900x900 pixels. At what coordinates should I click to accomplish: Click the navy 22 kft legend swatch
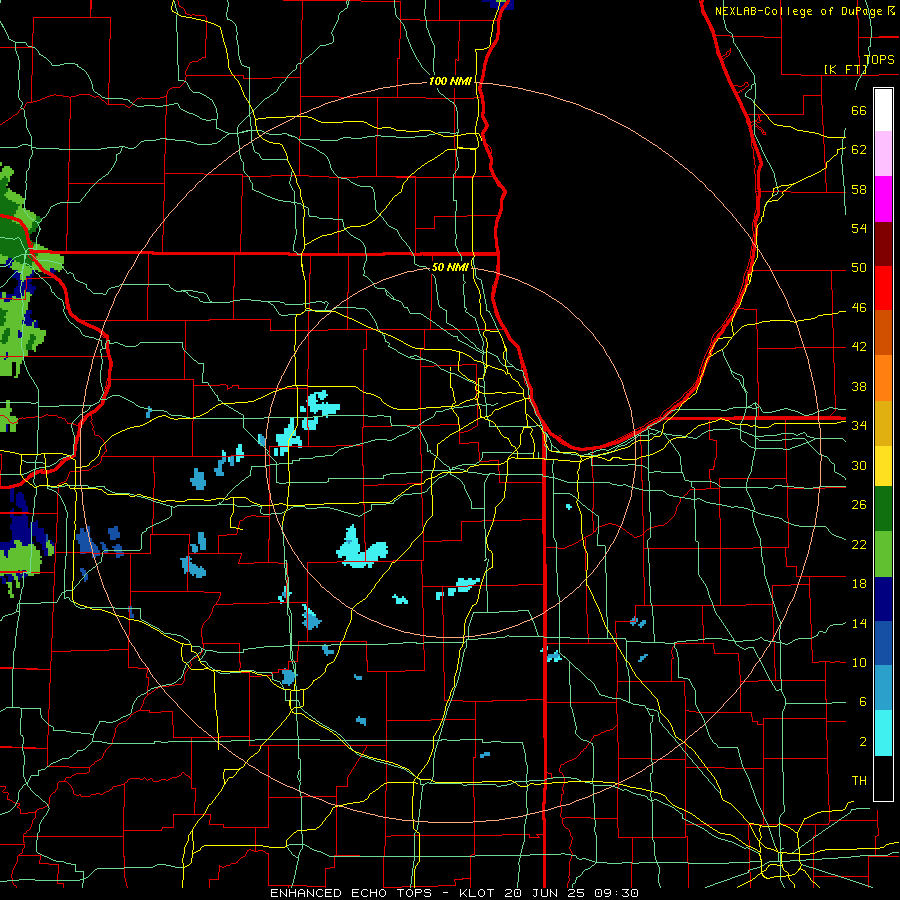click(x=883, y=599)
